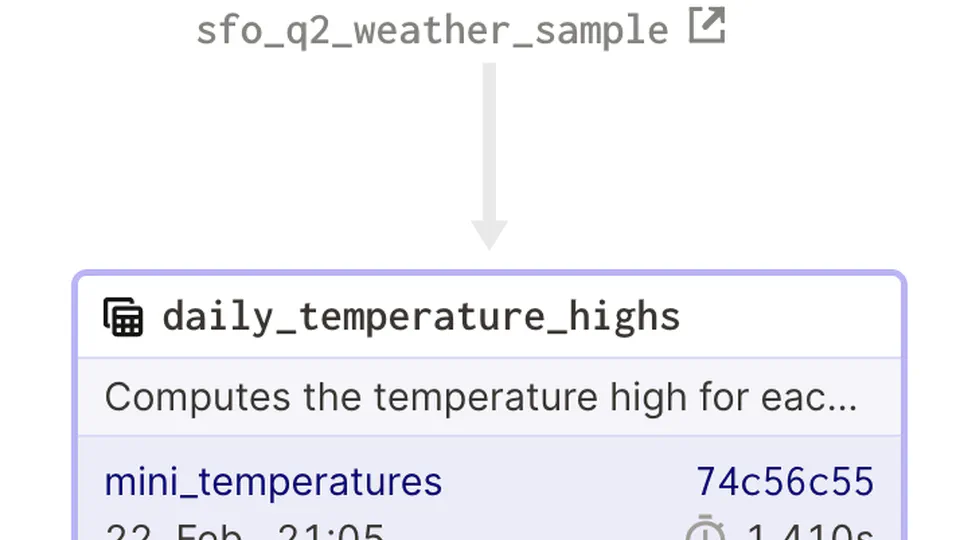
Task: Click the blank space between mini_temperatures and 74c56c55
Action: (x=568, y=482)
